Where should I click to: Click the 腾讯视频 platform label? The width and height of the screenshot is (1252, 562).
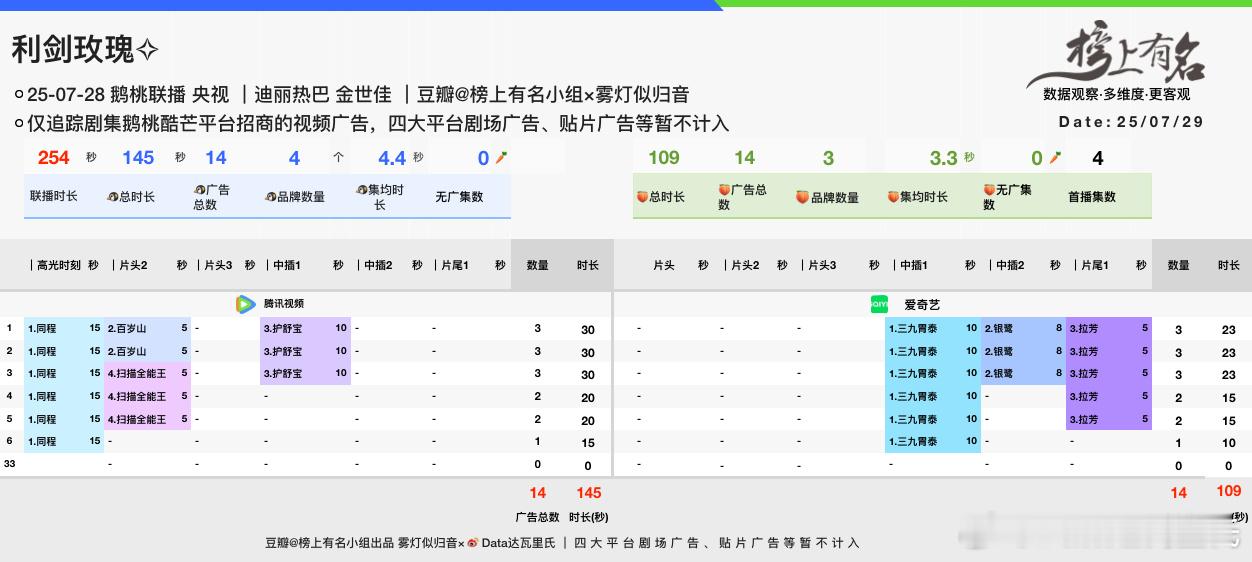pyautogui.click(x=284, y=304)
